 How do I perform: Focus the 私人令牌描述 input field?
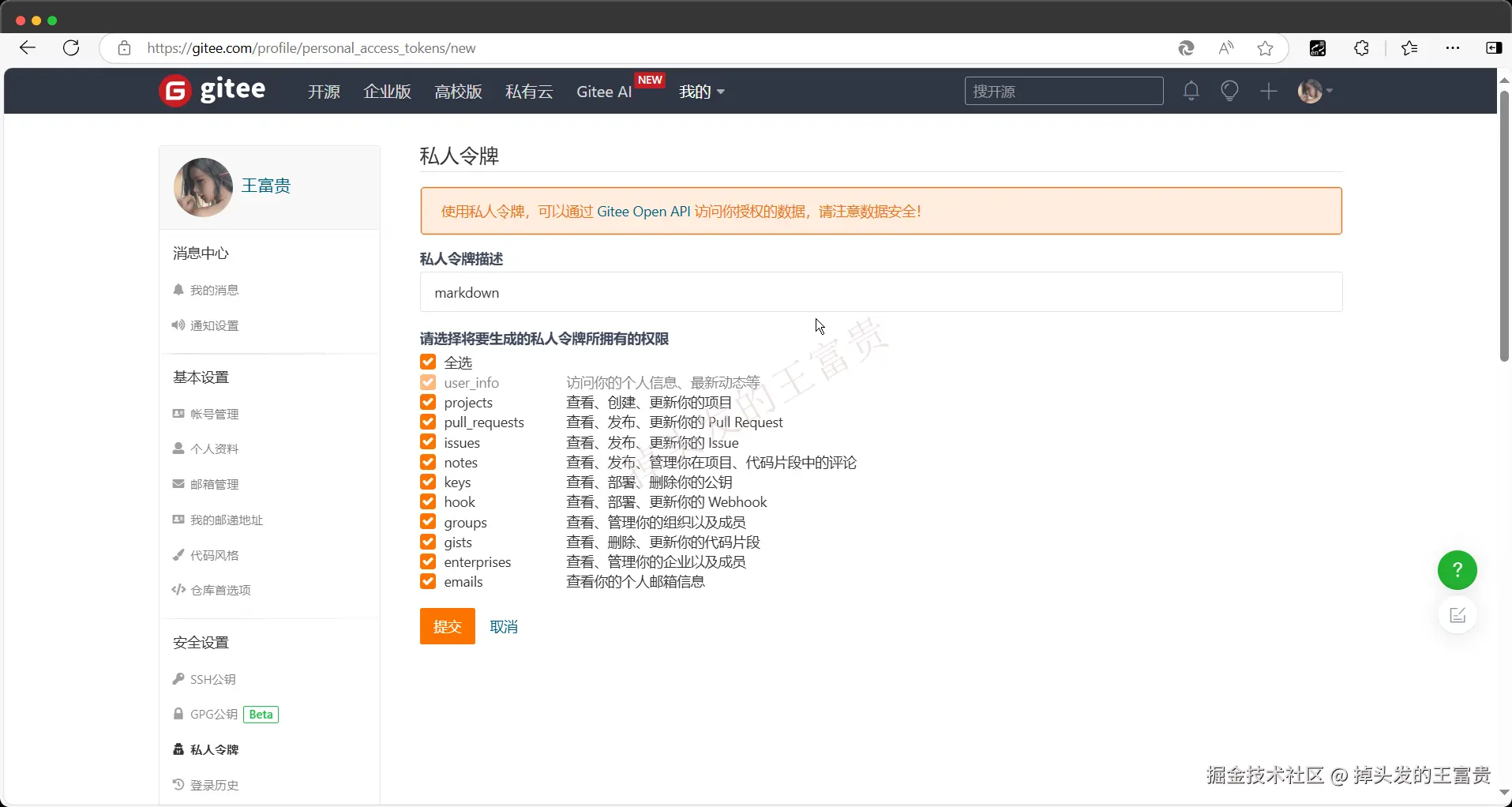tap(881, 292)
